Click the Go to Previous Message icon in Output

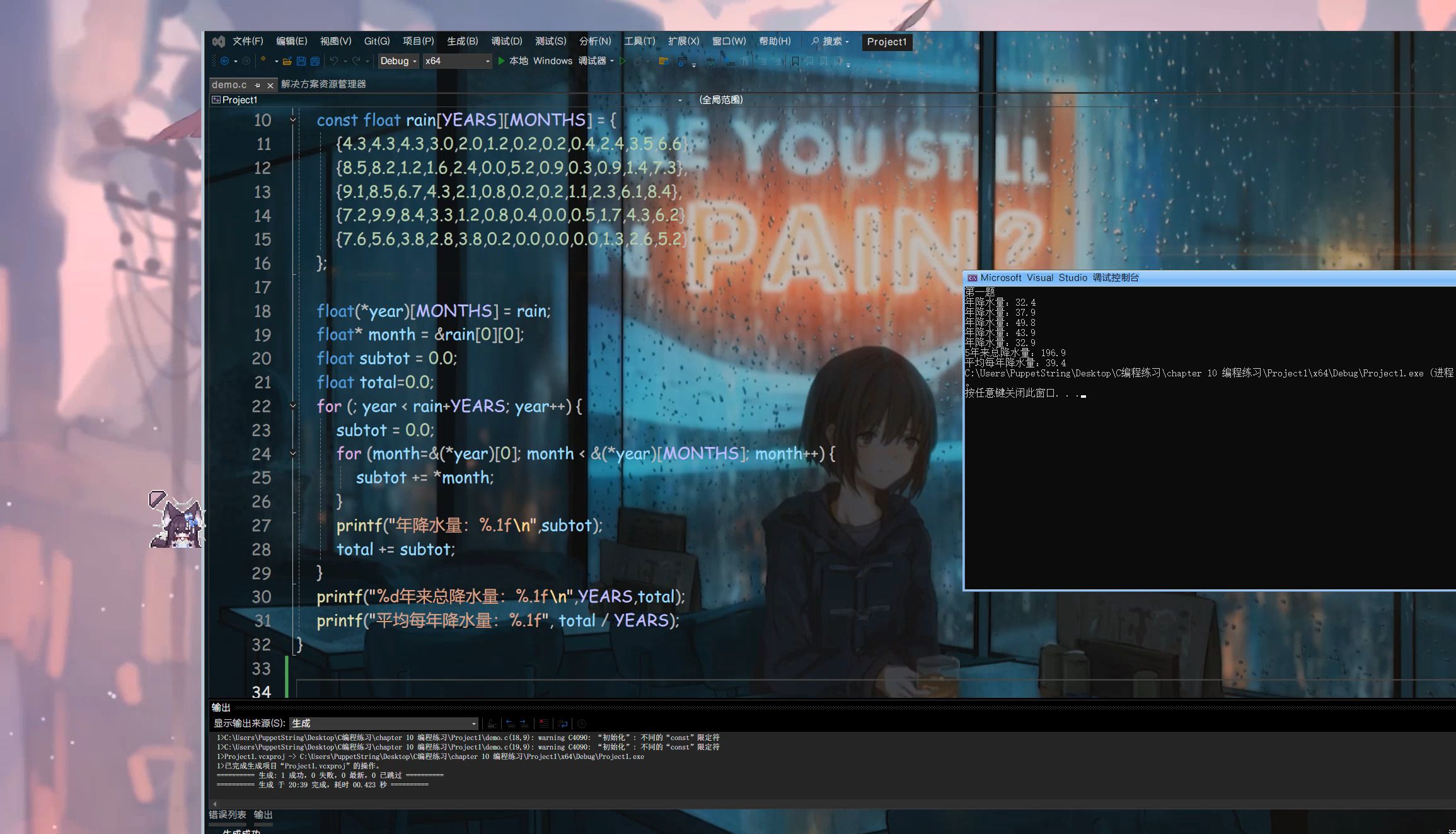[511, 724]
